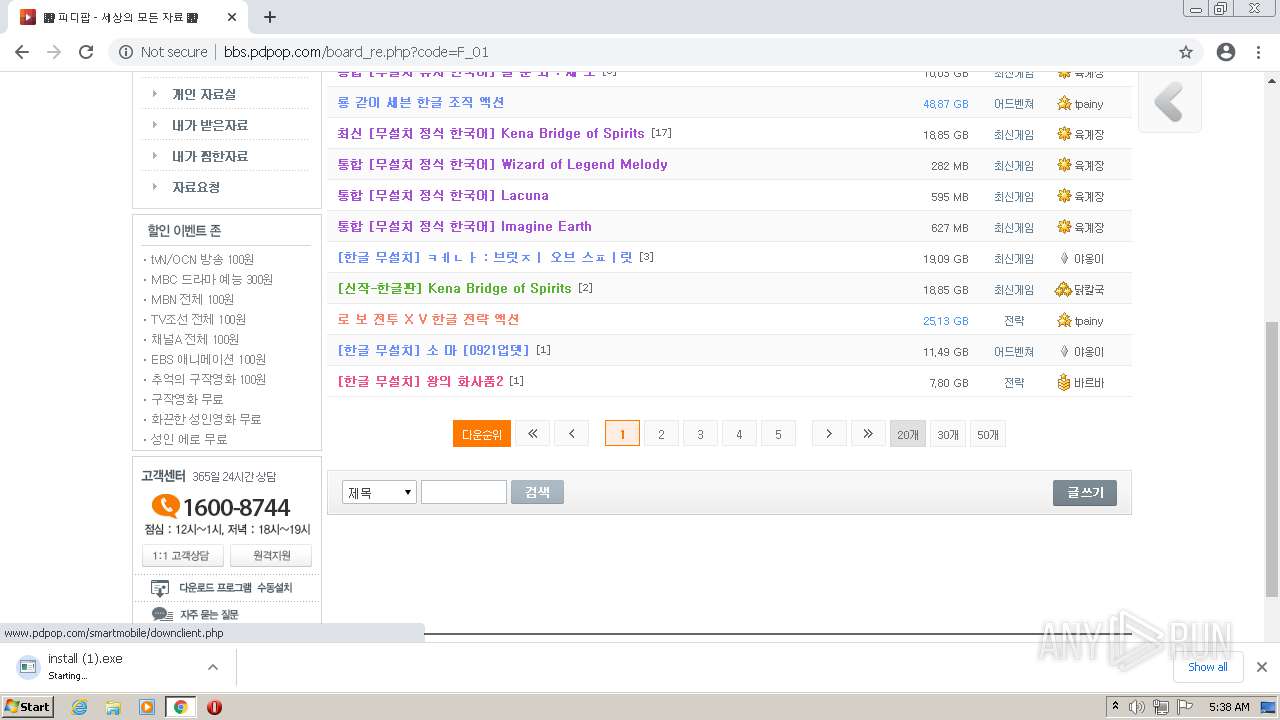
Task: Show 30개 items per page
Action: [x=948, y=434]
